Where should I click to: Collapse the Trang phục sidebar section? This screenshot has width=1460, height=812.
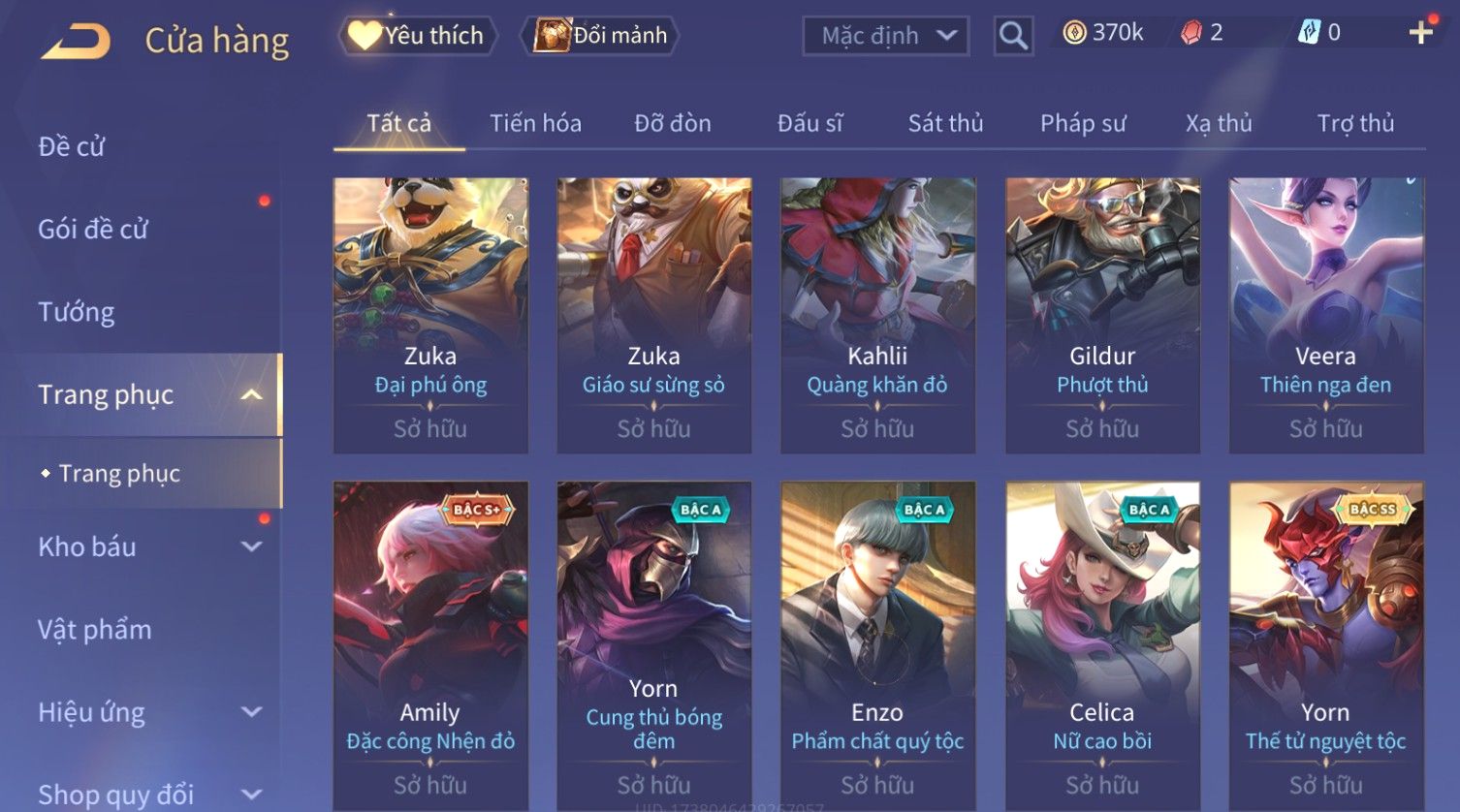251,394
